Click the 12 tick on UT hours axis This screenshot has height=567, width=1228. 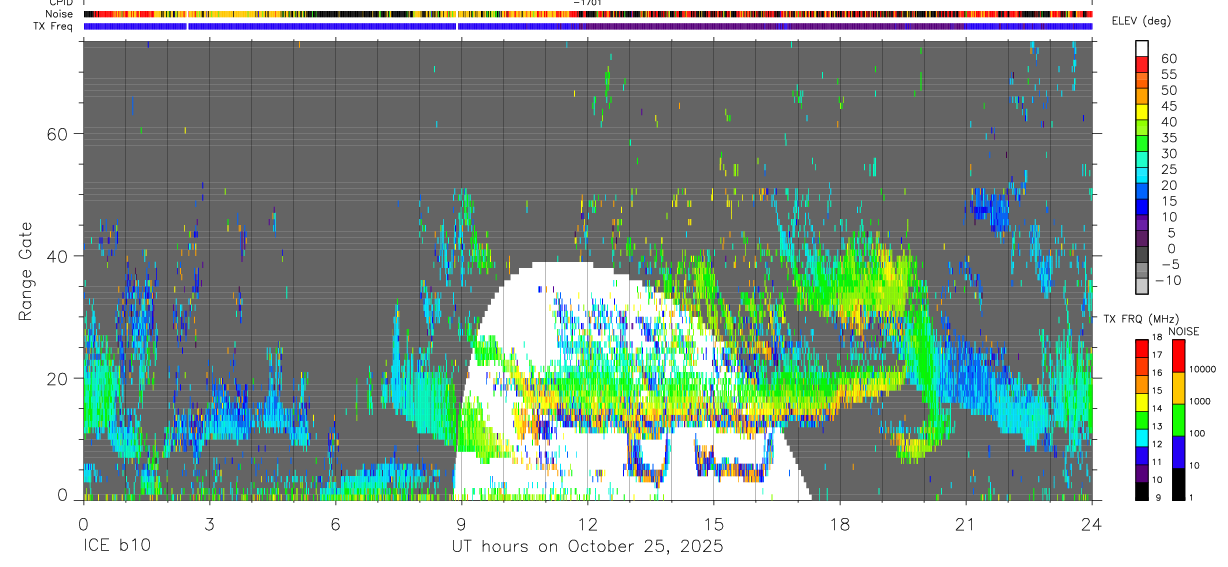coord(587,523)
